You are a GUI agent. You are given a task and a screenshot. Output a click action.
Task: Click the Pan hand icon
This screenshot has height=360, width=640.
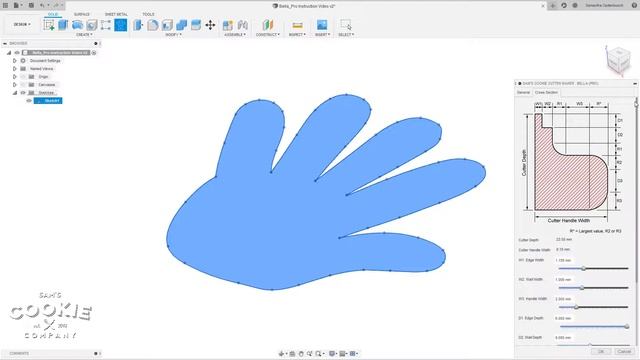(301, 353)
